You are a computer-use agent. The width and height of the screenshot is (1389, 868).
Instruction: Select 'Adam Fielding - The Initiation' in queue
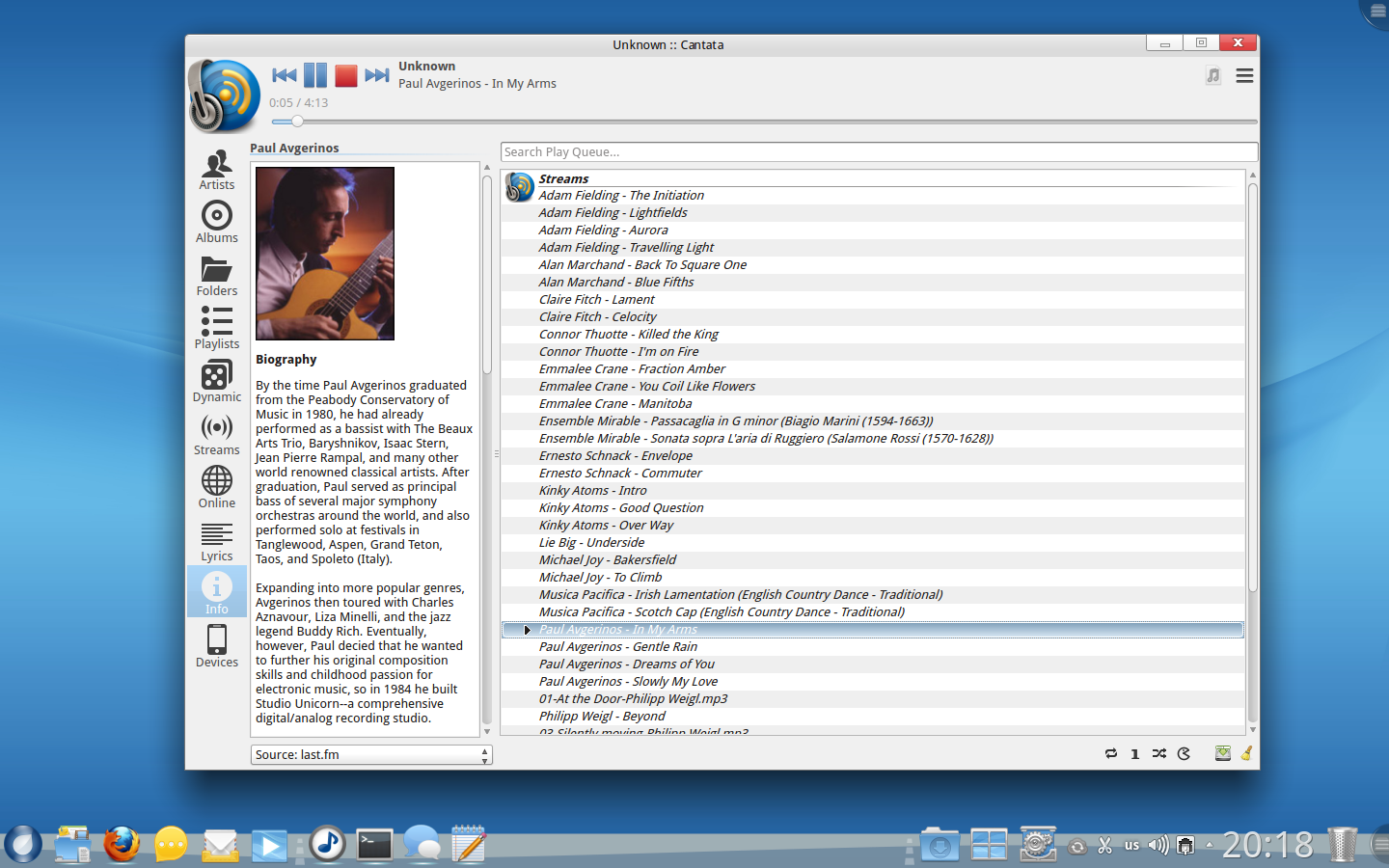872,195
